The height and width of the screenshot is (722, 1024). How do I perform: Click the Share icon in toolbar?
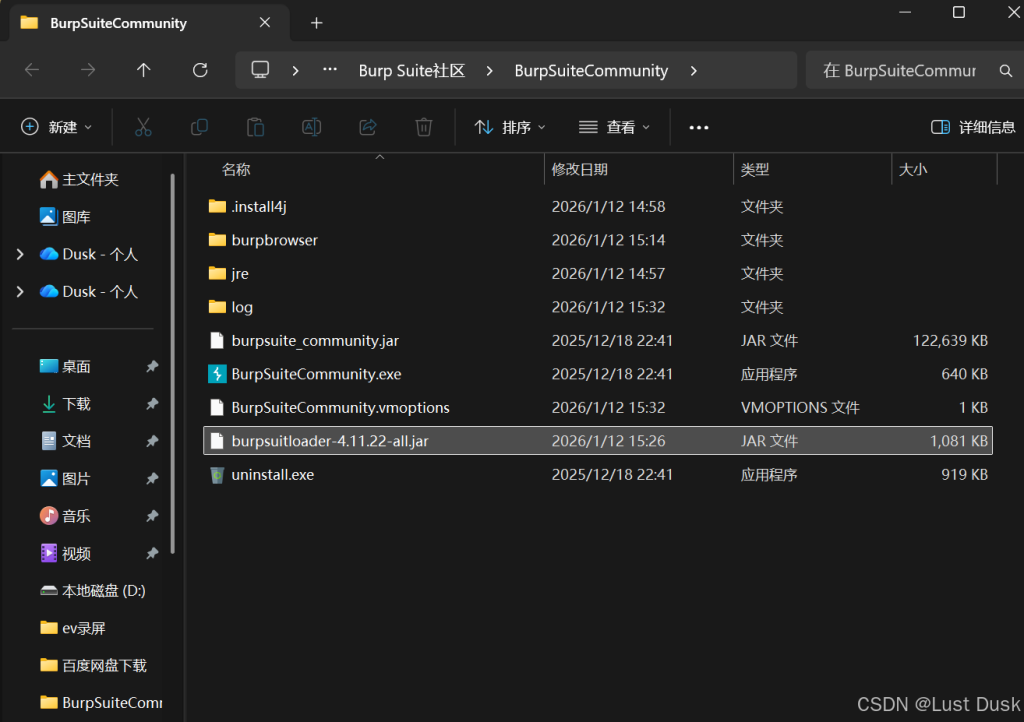click(367, 127)
